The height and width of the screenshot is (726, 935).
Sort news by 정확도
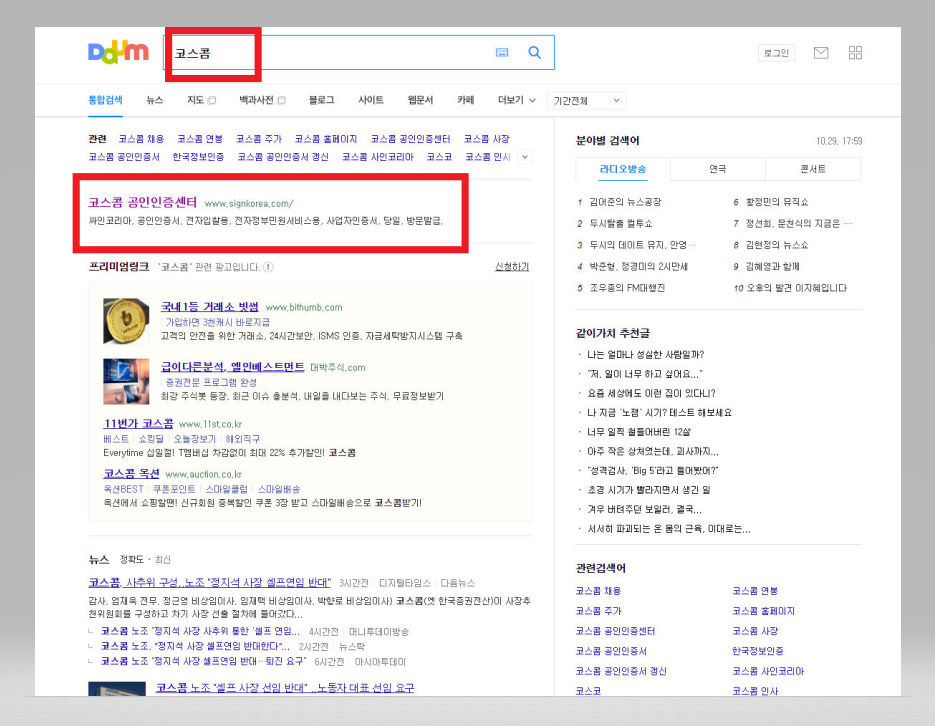click(131, 559)
